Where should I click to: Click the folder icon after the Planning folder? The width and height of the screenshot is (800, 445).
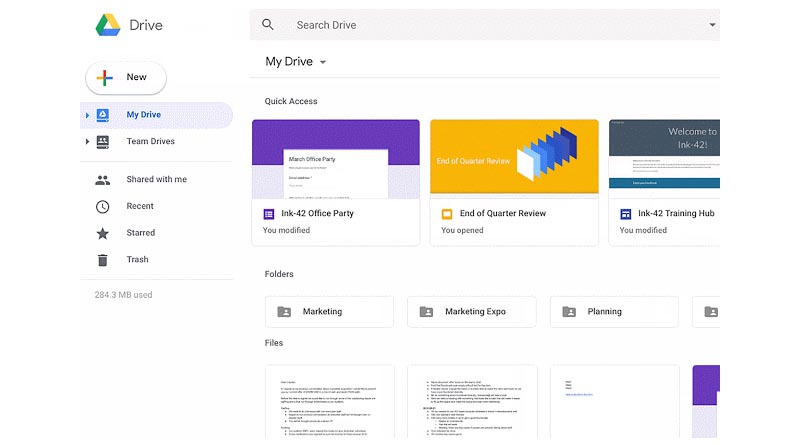[x=711, y=312]
